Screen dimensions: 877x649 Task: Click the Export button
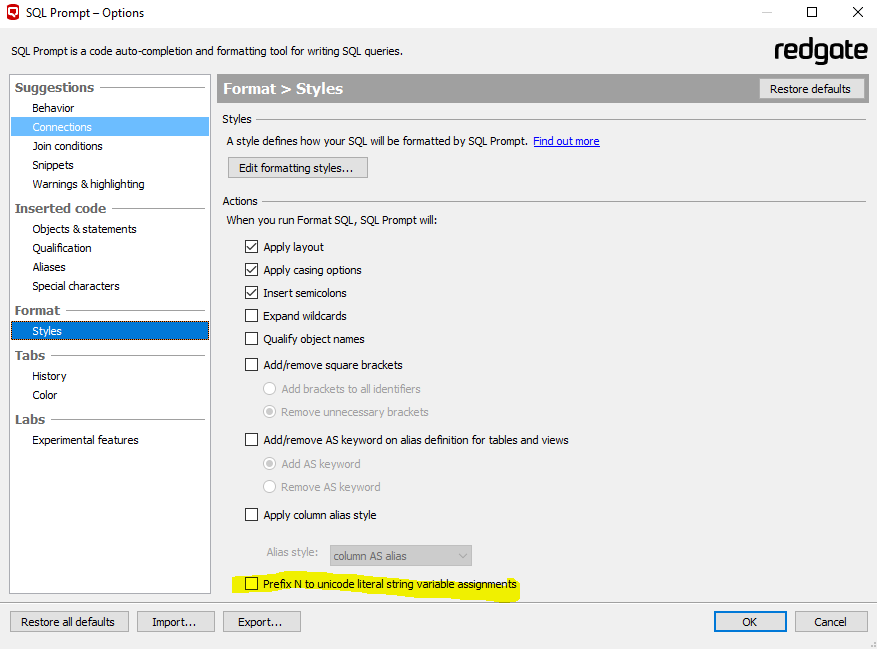(x=261, y=622)
